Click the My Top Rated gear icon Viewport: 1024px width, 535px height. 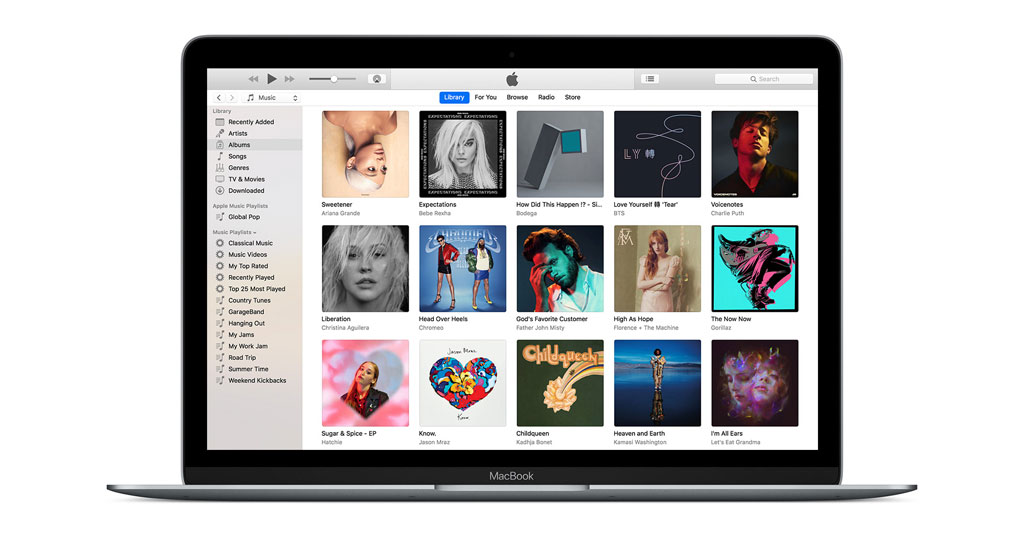click(220, 266)
